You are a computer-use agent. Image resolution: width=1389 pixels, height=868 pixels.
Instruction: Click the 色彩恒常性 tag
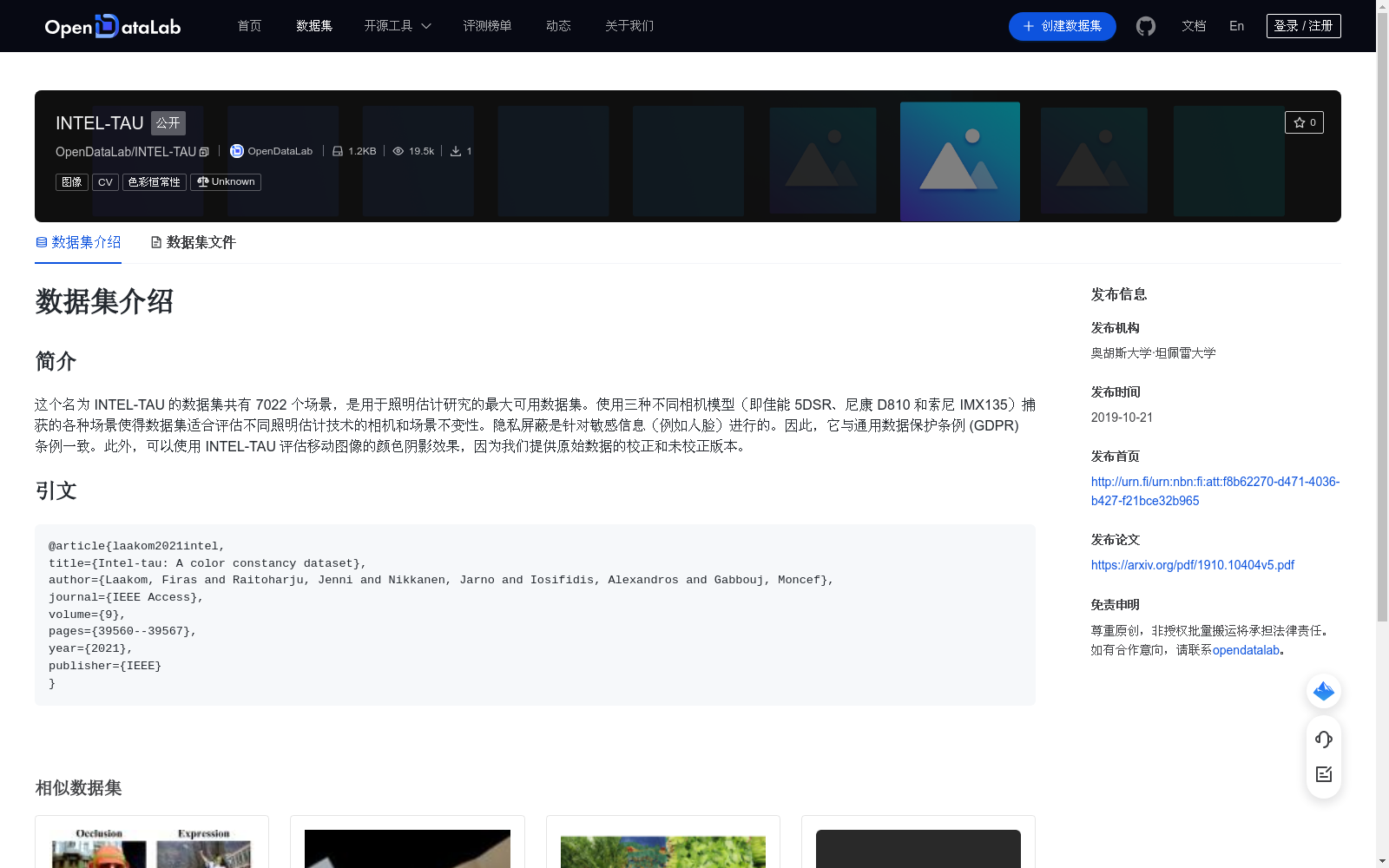pyautogui.click(x=155, y=182)
